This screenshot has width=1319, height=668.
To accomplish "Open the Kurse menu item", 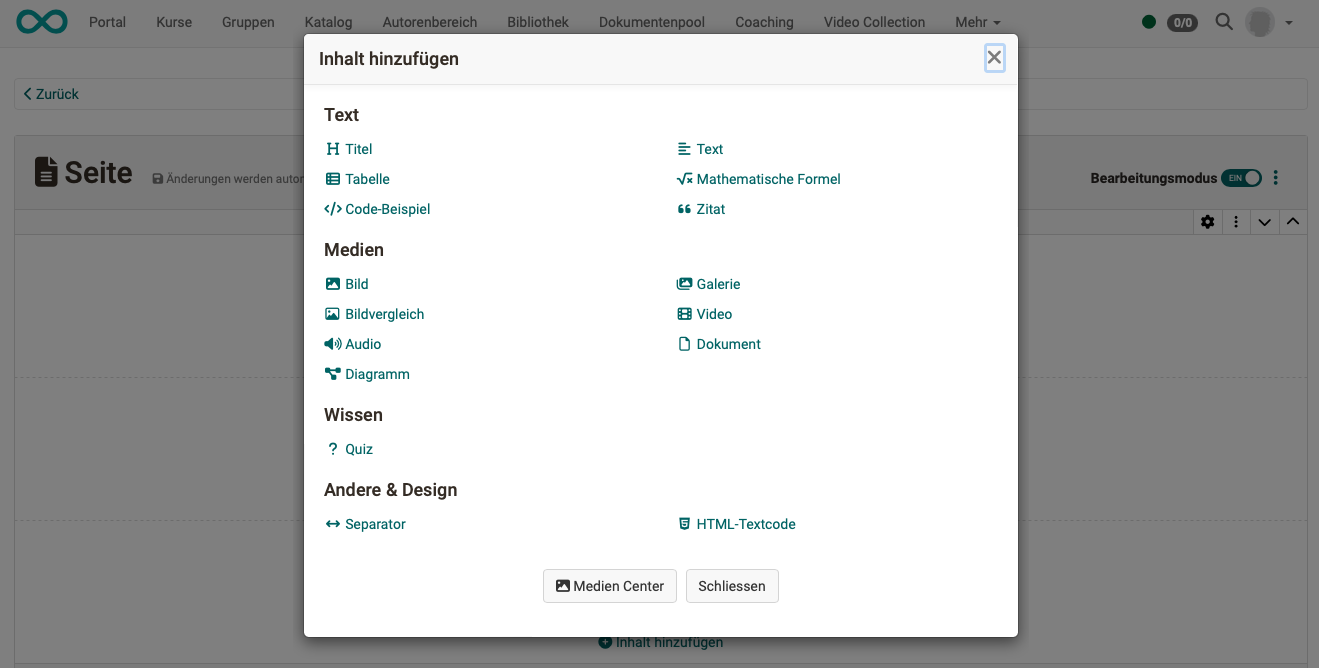I will click(173, 22).
